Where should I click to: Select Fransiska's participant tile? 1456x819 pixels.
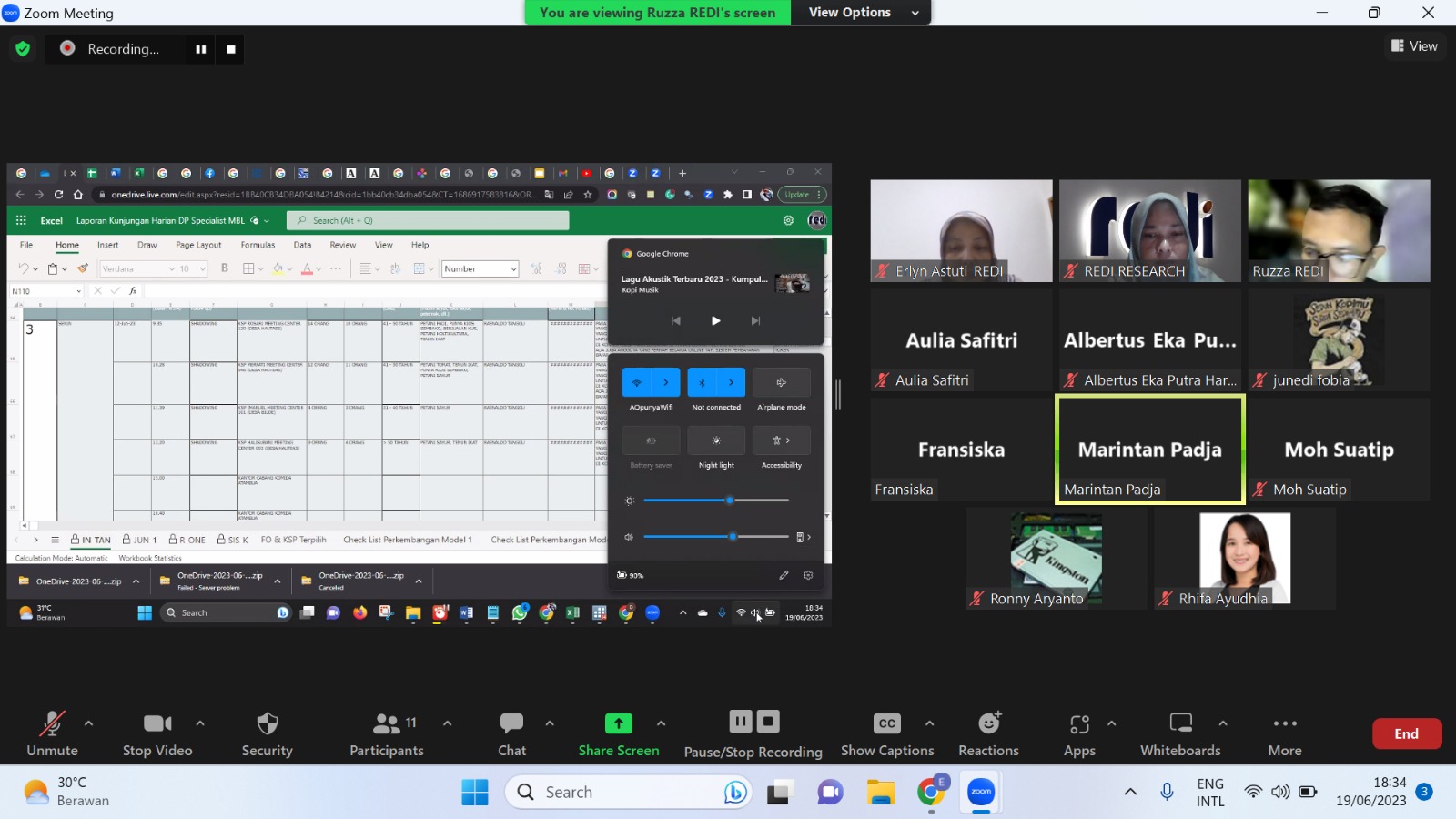[x=961, y=450]
